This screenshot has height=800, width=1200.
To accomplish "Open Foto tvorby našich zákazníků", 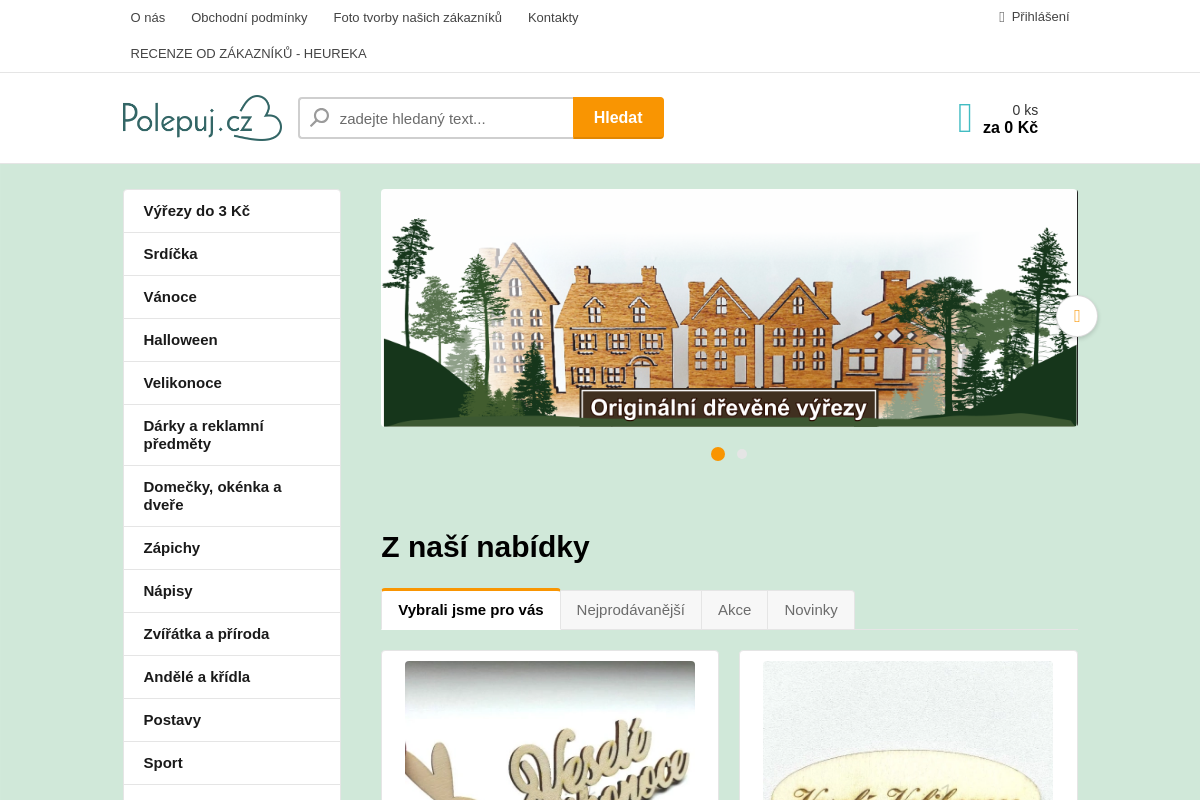I will tap(418, 17).
